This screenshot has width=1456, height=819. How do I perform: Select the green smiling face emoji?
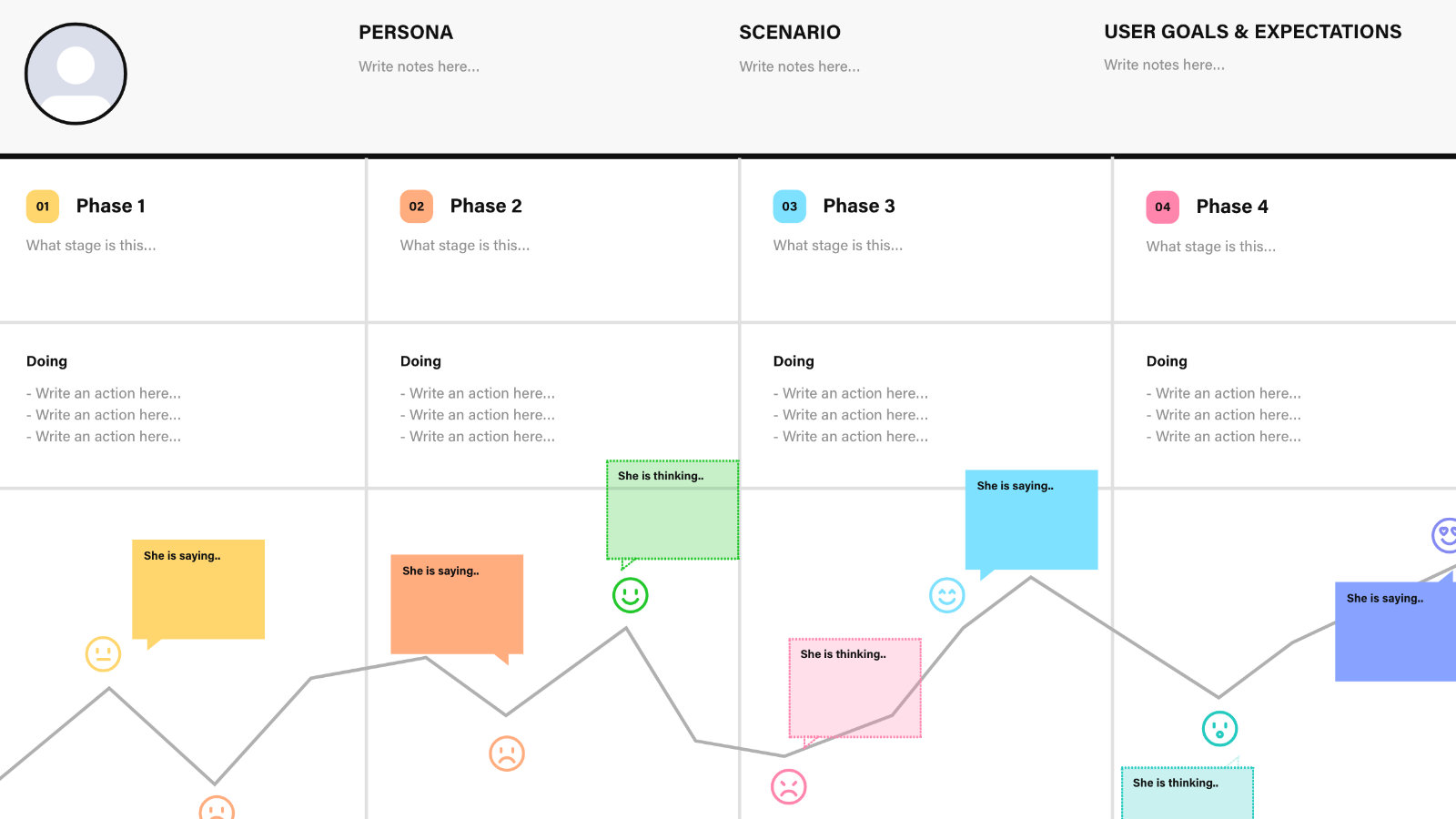[x=630, y=595]
